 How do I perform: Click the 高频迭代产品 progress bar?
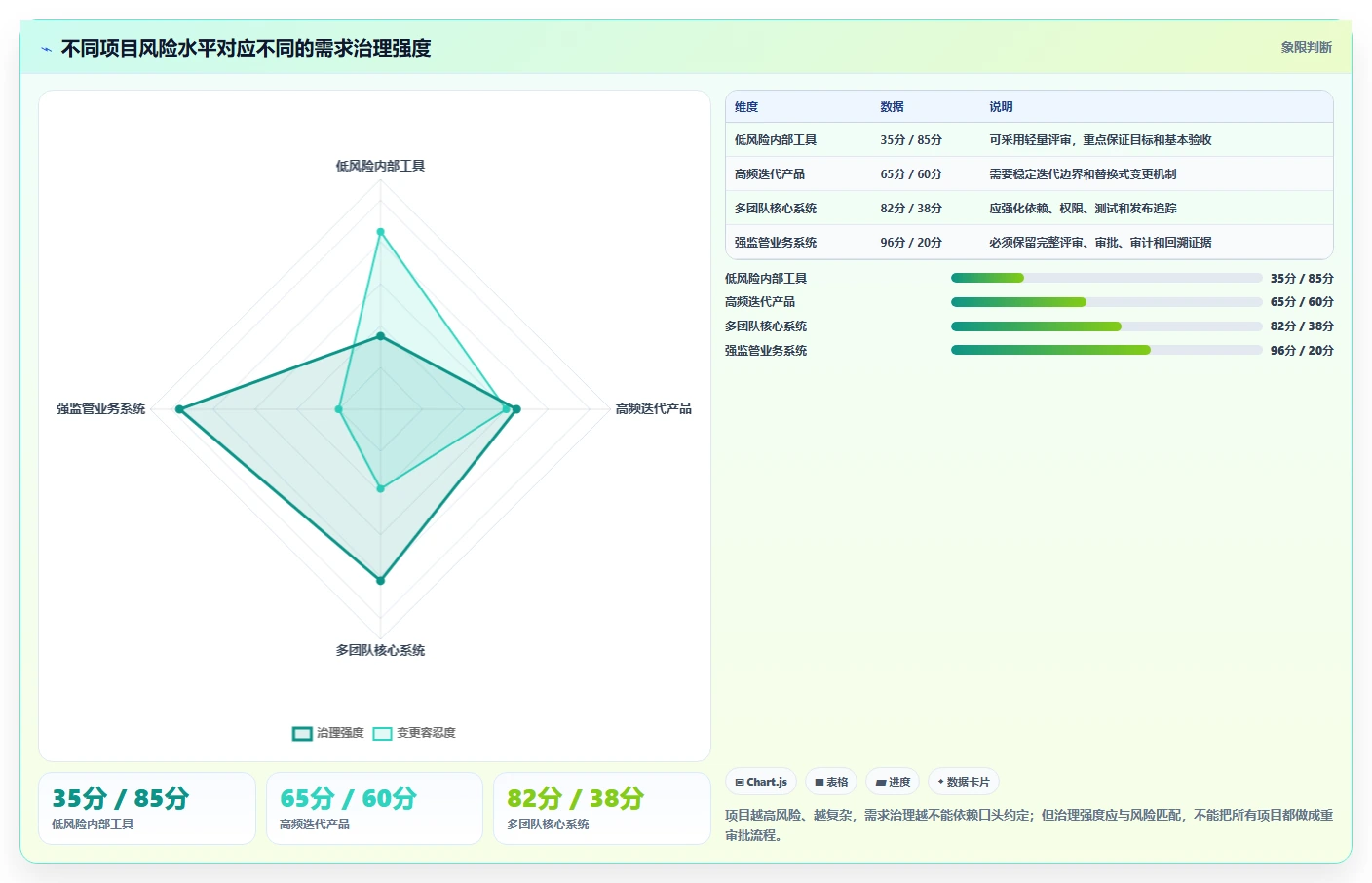pyautogui.click(x=1106, y=302)
